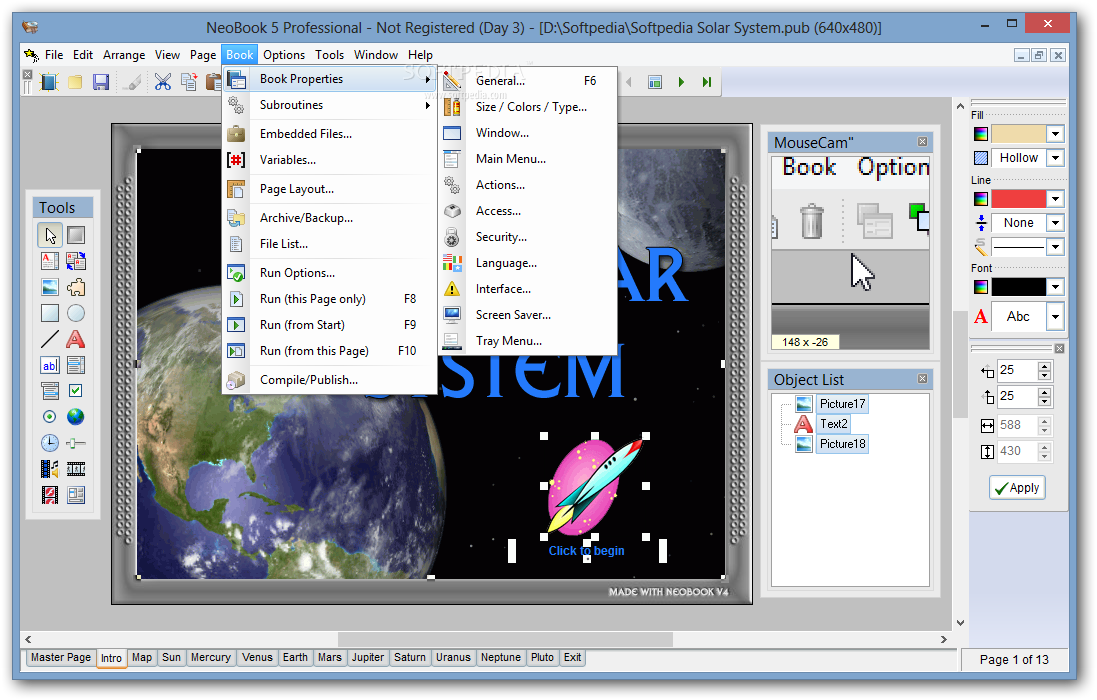
Task: Choose Run (from Start)
Action: (x=330, y=325)
